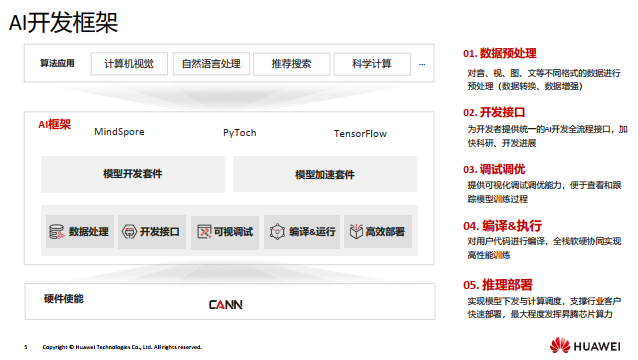Viewport: 638px width, 360px height.
Task: Select the 推荐搜索 box
Action: pos(291,64)
